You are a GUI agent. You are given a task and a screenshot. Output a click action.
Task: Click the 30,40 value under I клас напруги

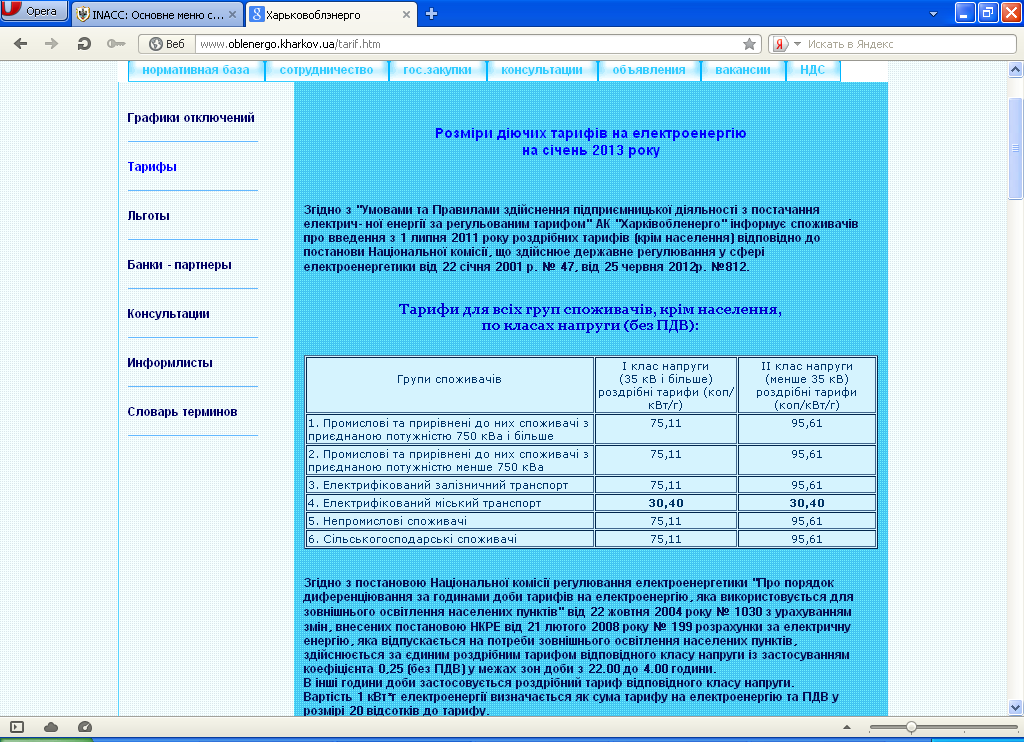[x=665, y=503]
